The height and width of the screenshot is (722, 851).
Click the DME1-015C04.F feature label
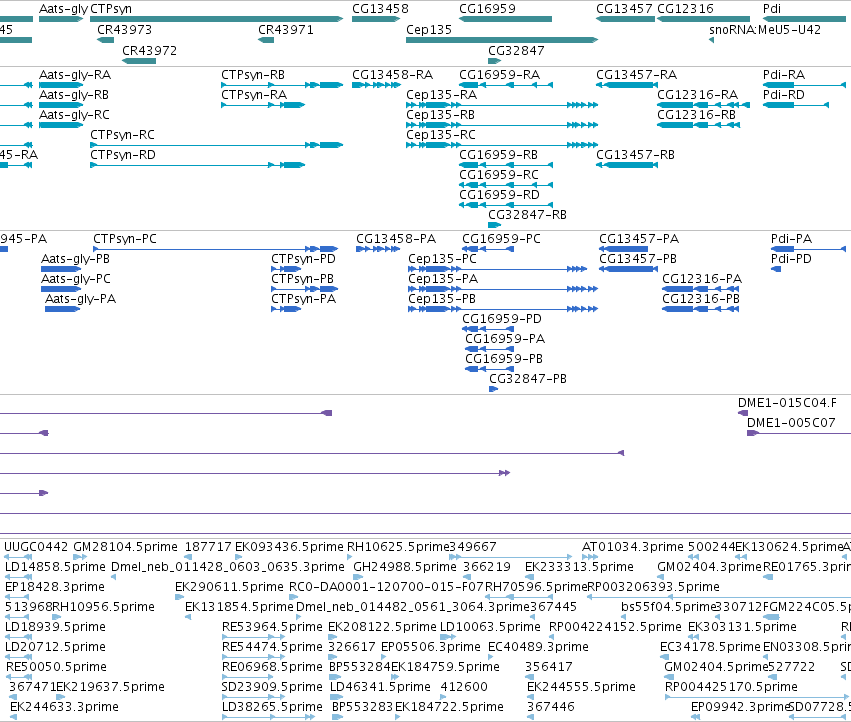[787, 403]
